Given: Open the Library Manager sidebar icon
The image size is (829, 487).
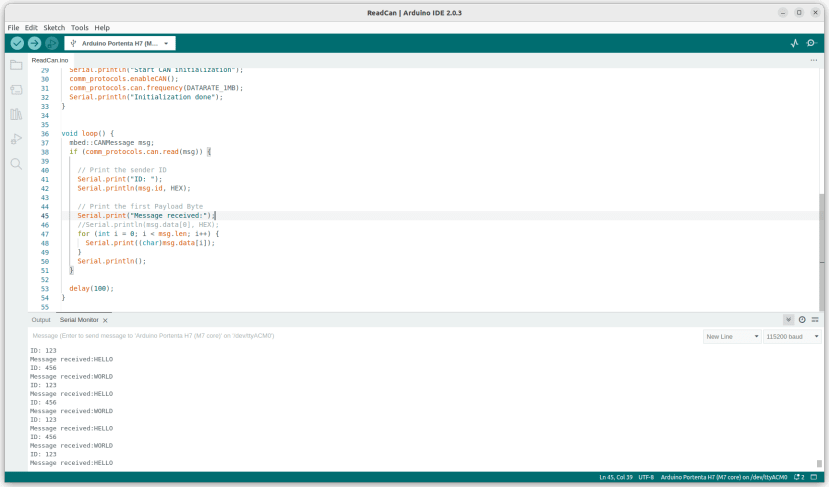Looking at the screenshot, I should pyautogui.click(x=16, y=114).
